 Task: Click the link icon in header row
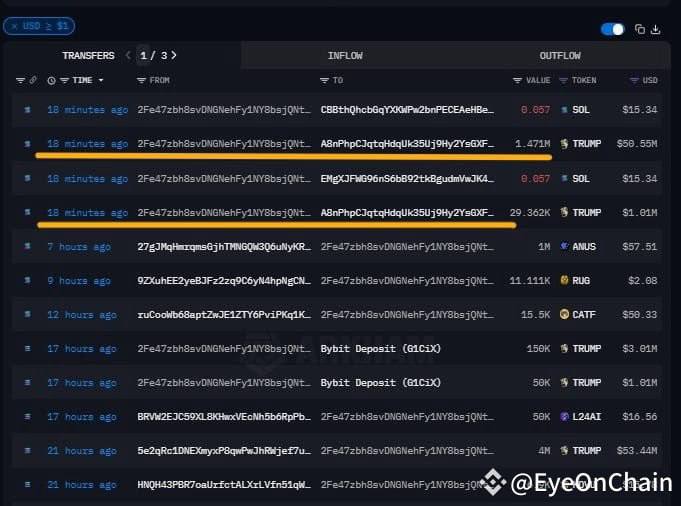tap(33, 80)
